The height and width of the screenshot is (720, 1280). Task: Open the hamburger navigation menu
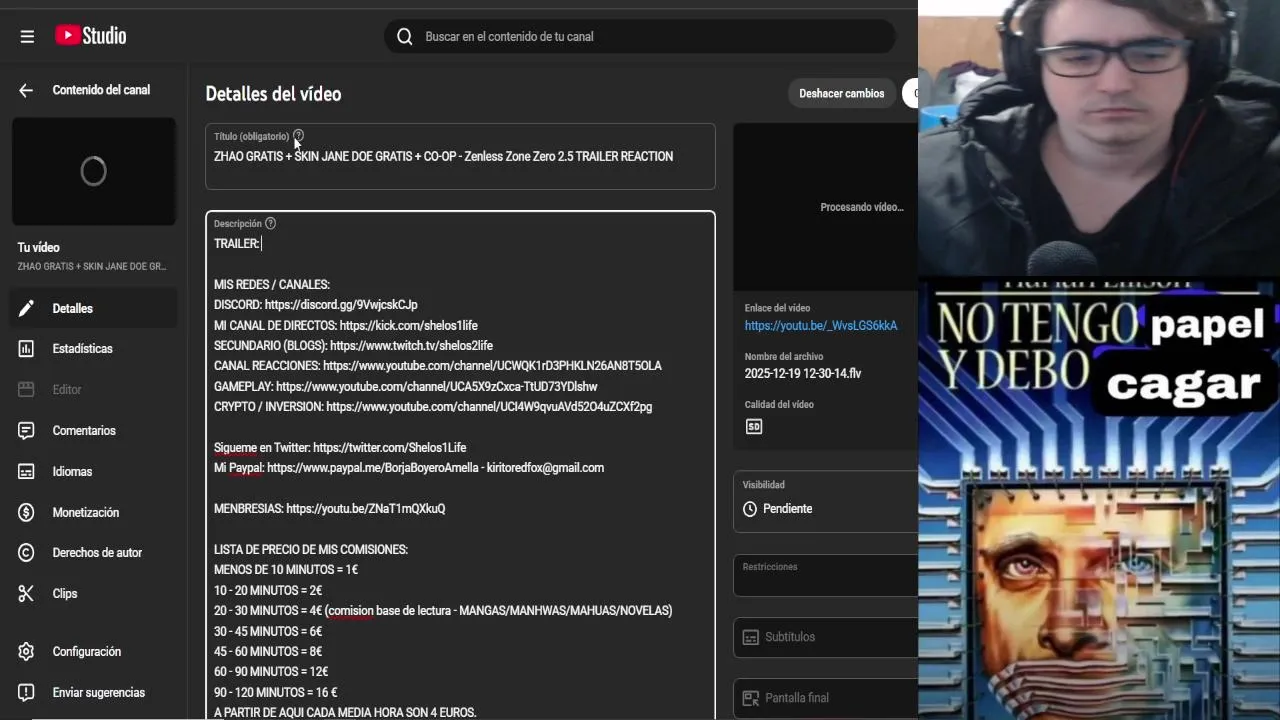point(27,36)
